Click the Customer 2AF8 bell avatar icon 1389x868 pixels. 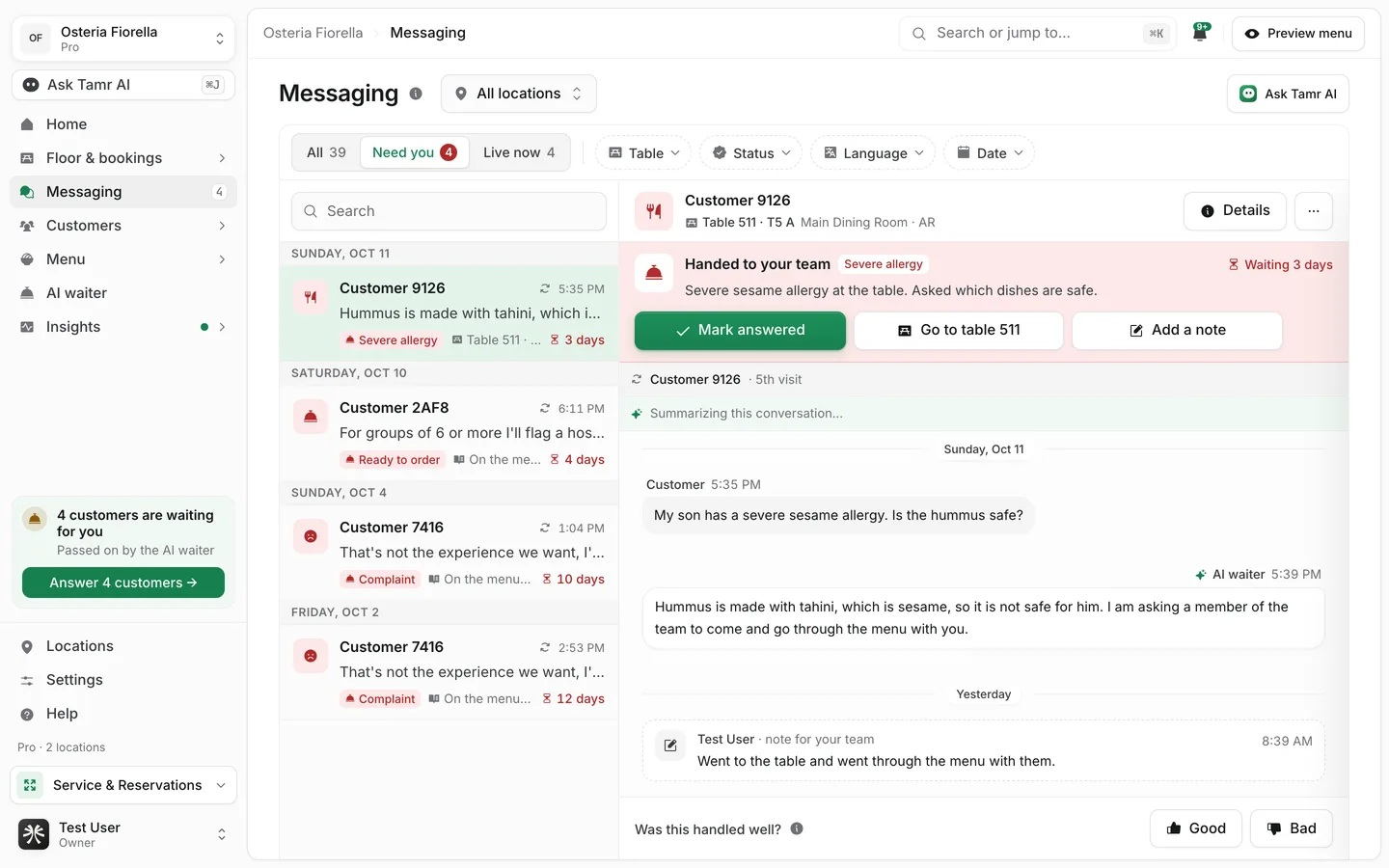point(311,417)
